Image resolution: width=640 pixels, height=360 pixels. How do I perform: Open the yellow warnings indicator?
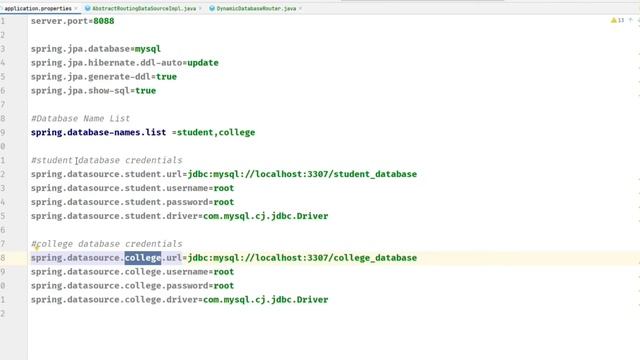click(617, 20)
